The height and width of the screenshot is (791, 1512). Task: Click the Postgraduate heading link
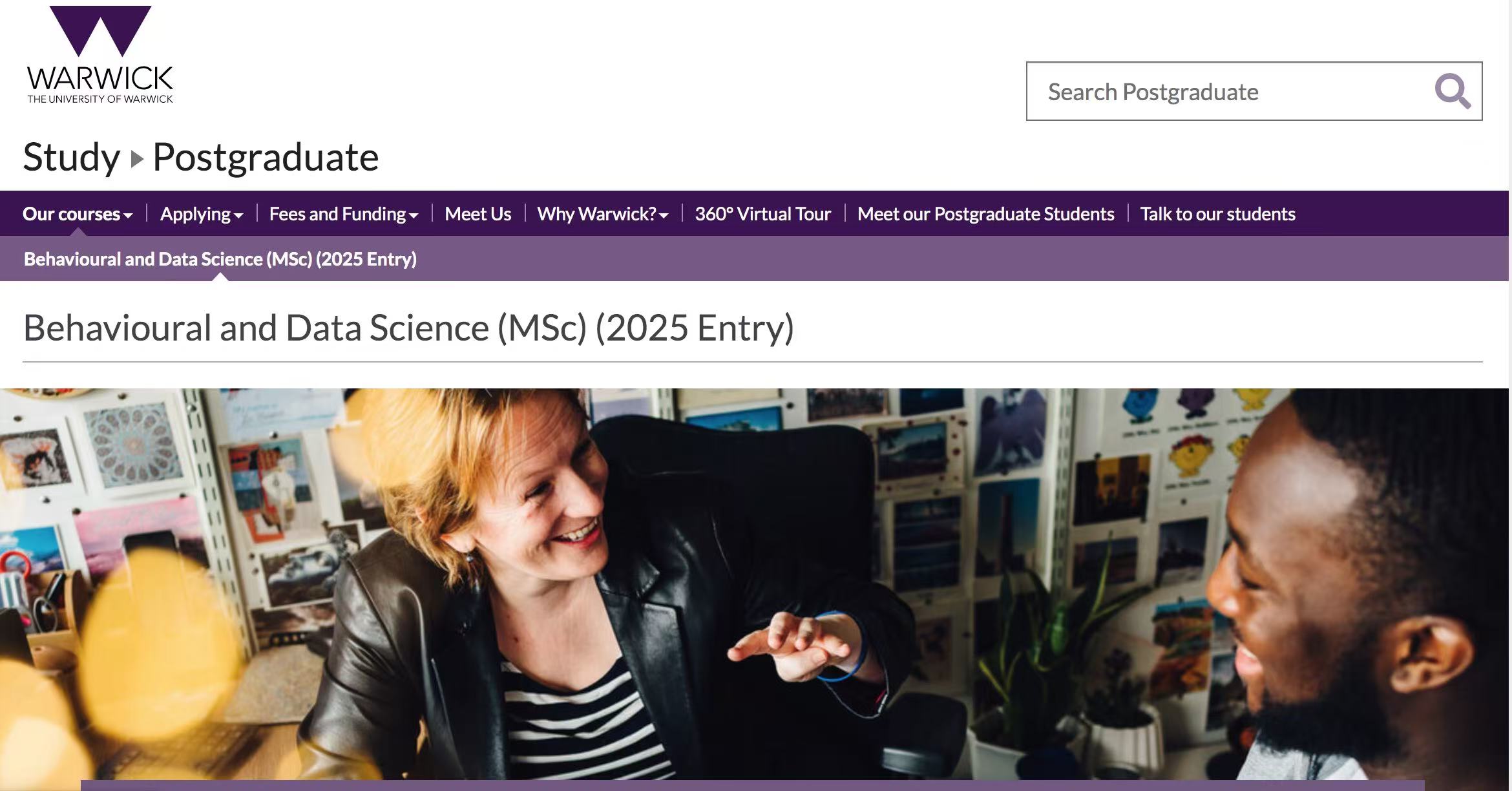[x=266, y=157]
